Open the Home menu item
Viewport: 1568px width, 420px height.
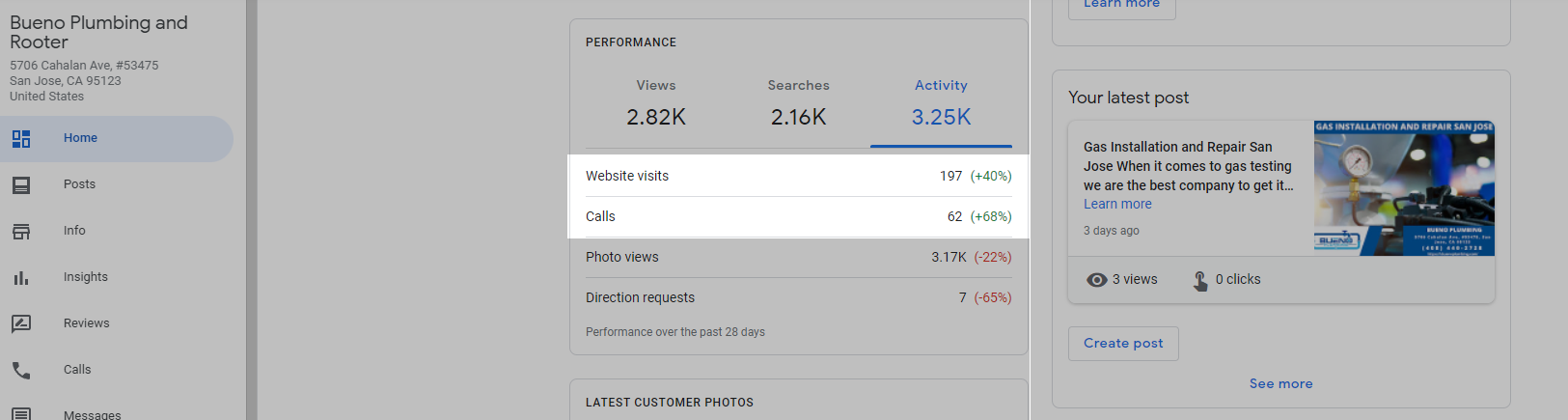pos(117,139)
